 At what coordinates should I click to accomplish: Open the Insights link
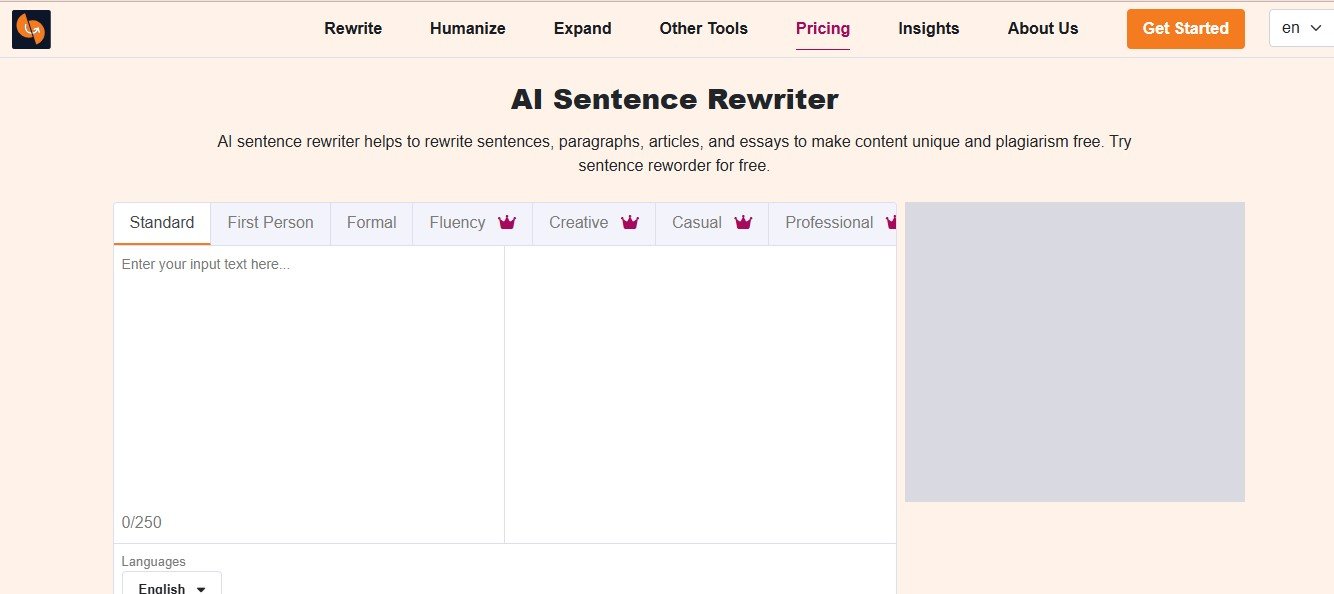928,28
